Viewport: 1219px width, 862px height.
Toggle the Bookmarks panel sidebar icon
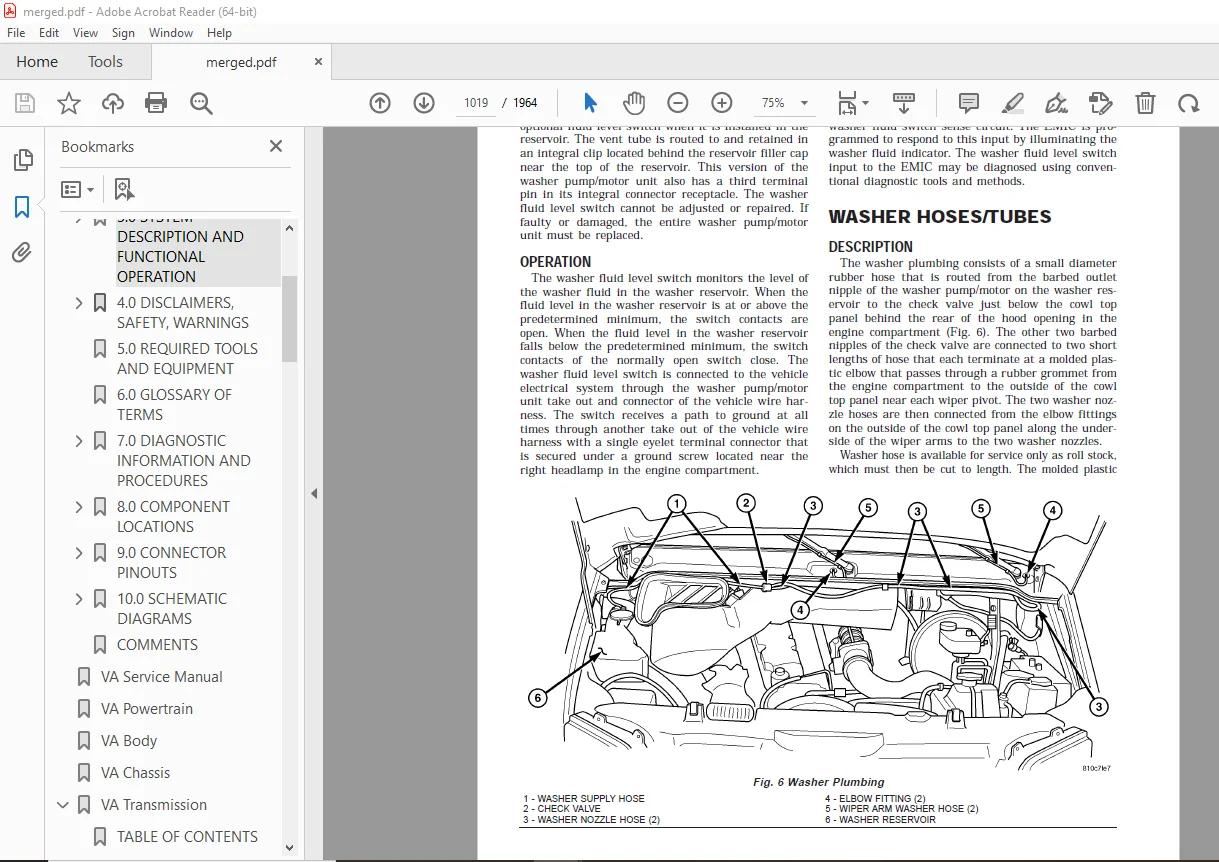point(22,207)
